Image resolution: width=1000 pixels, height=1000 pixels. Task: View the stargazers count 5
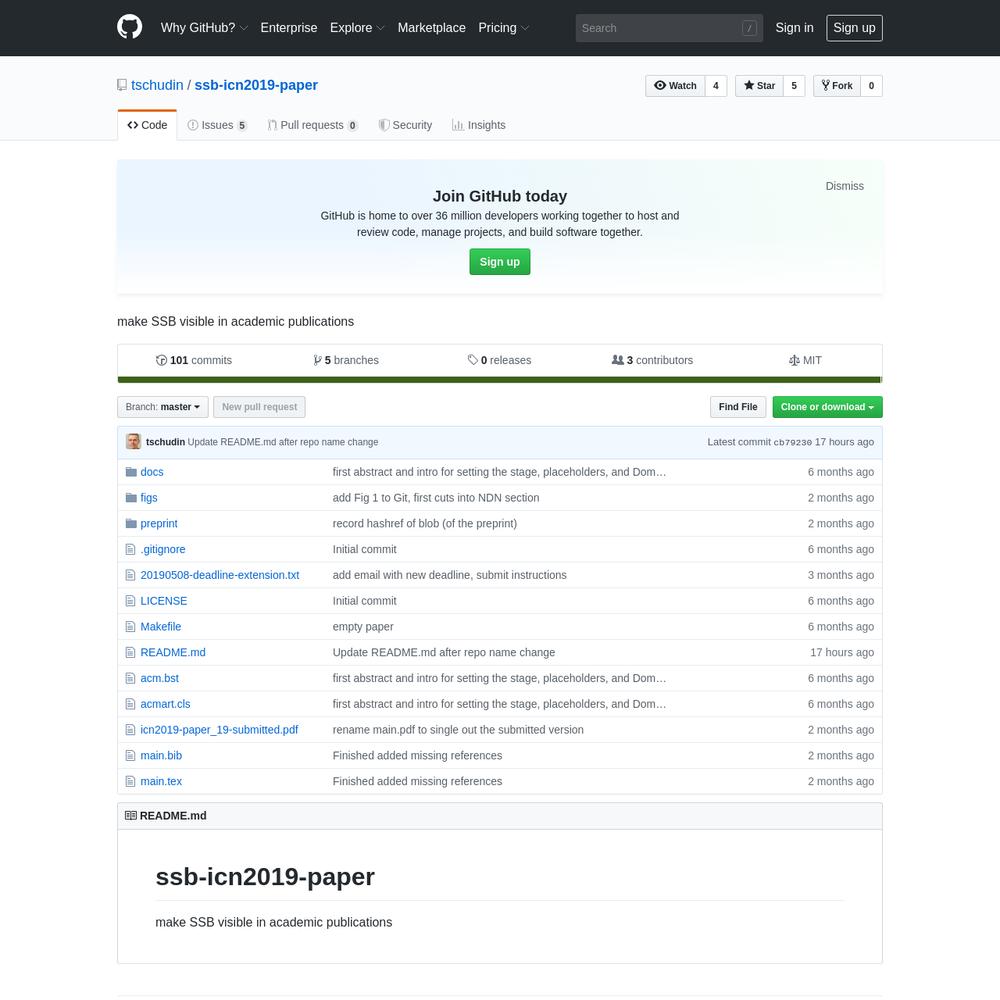click(794, 85)
